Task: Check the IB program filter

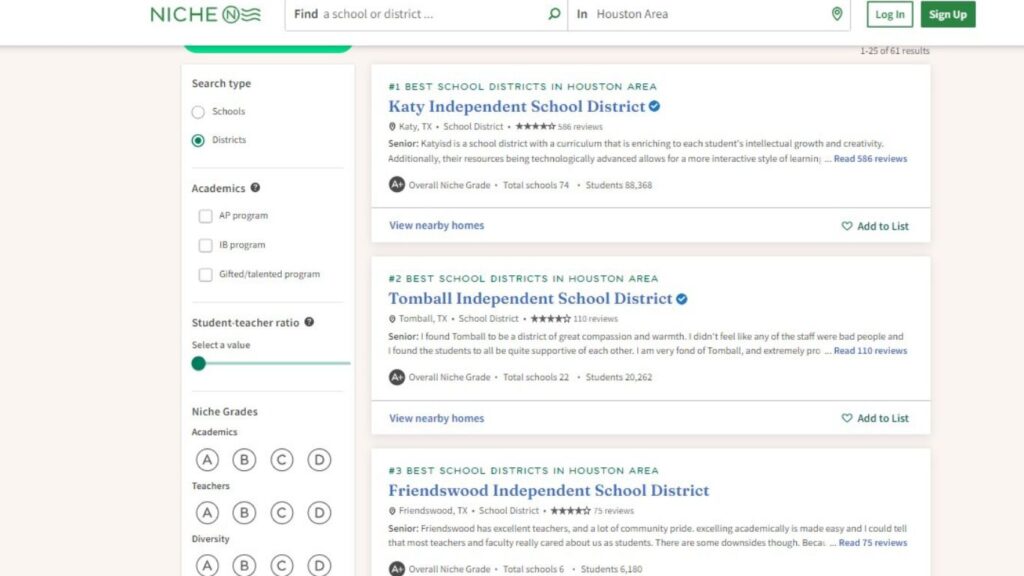Action: point(205,245)
